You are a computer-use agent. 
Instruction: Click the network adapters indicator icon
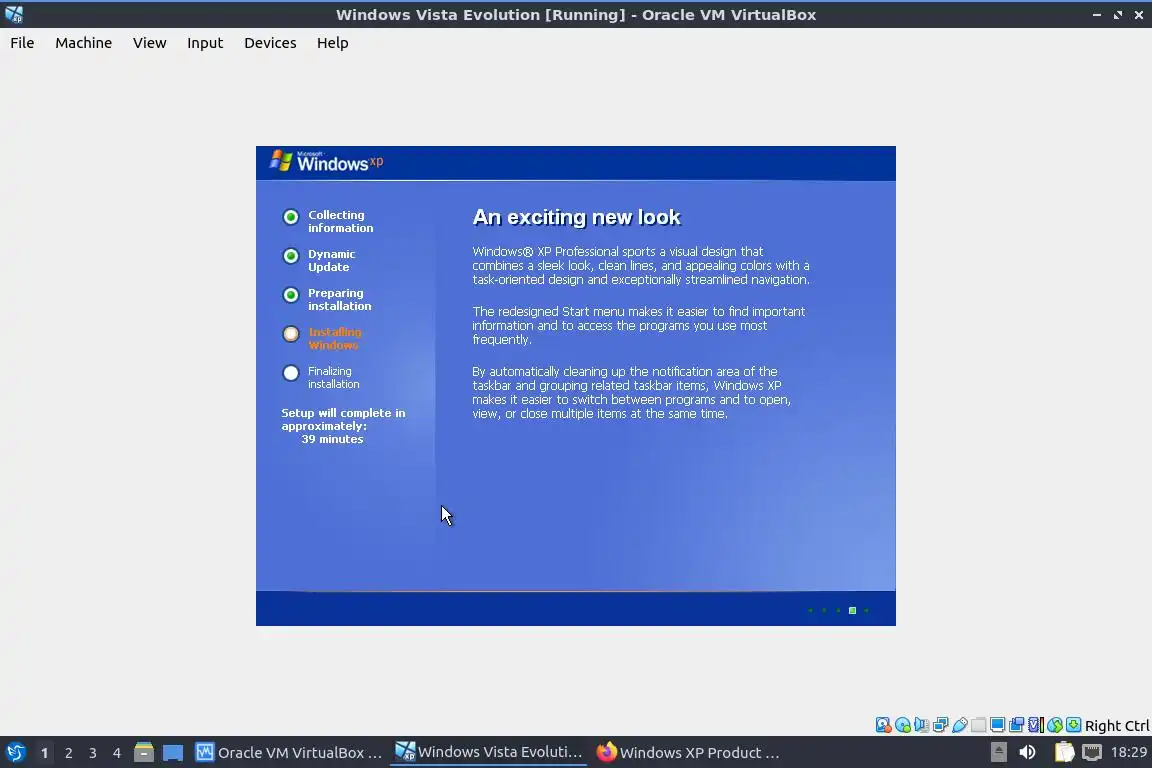(940, 725)
